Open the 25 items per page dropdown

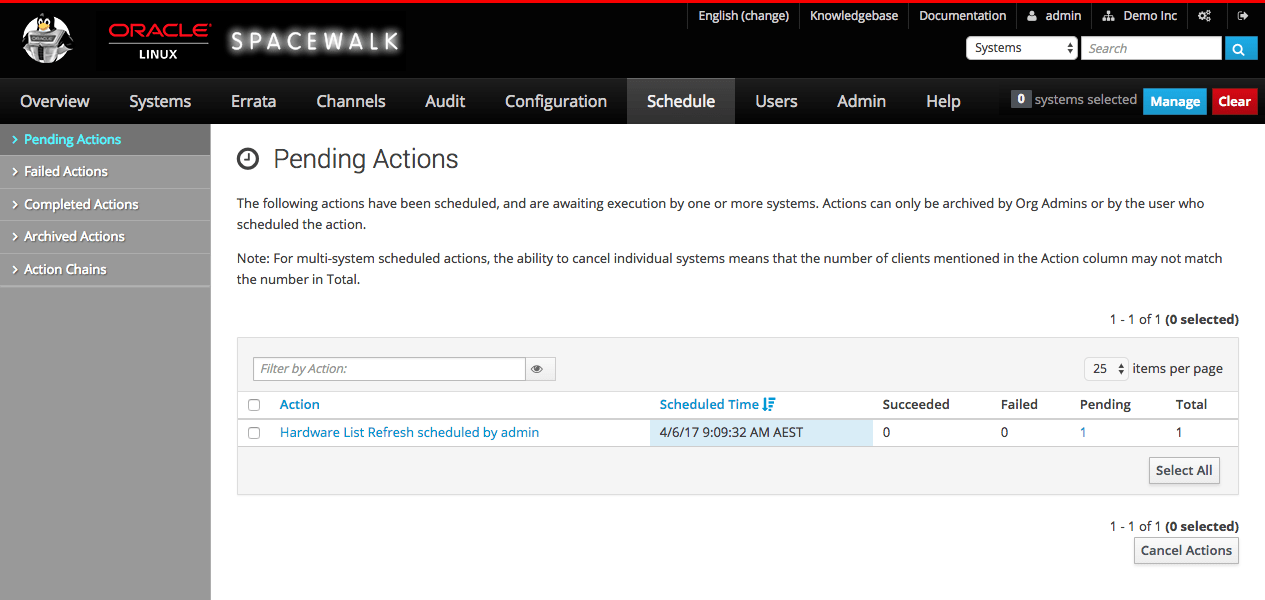pos(1106,369)
